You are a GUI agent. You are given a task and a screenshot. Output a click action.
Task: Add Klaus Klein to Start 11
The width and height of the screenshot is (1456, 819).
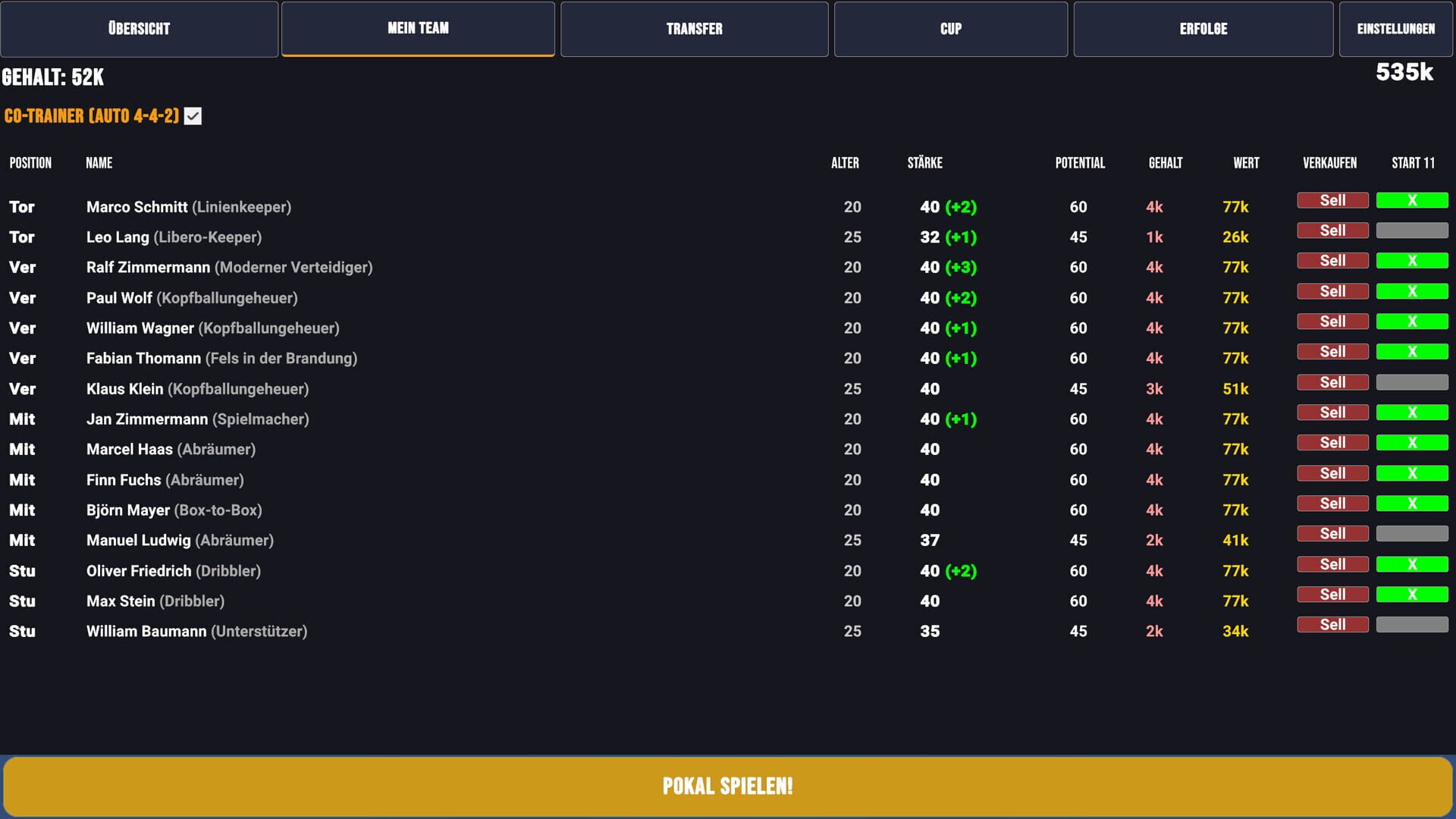[1412, 381]
